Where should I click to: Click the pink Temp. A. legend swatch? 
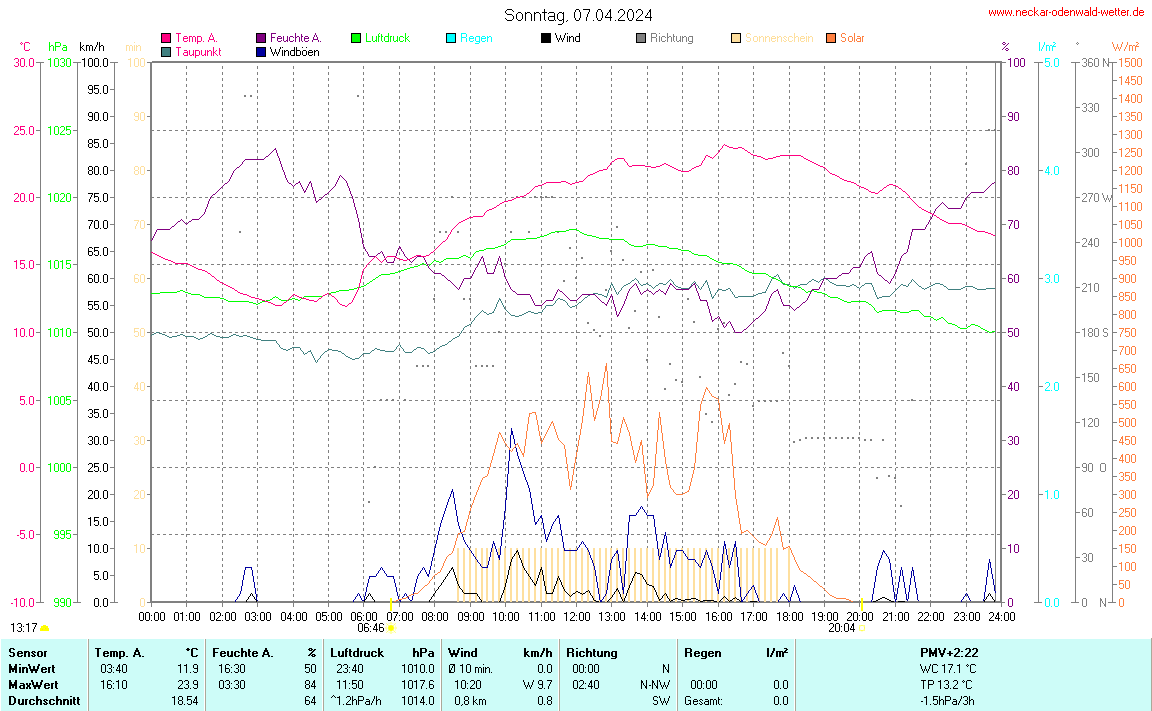pyautogui.click(x=166, y=38)
